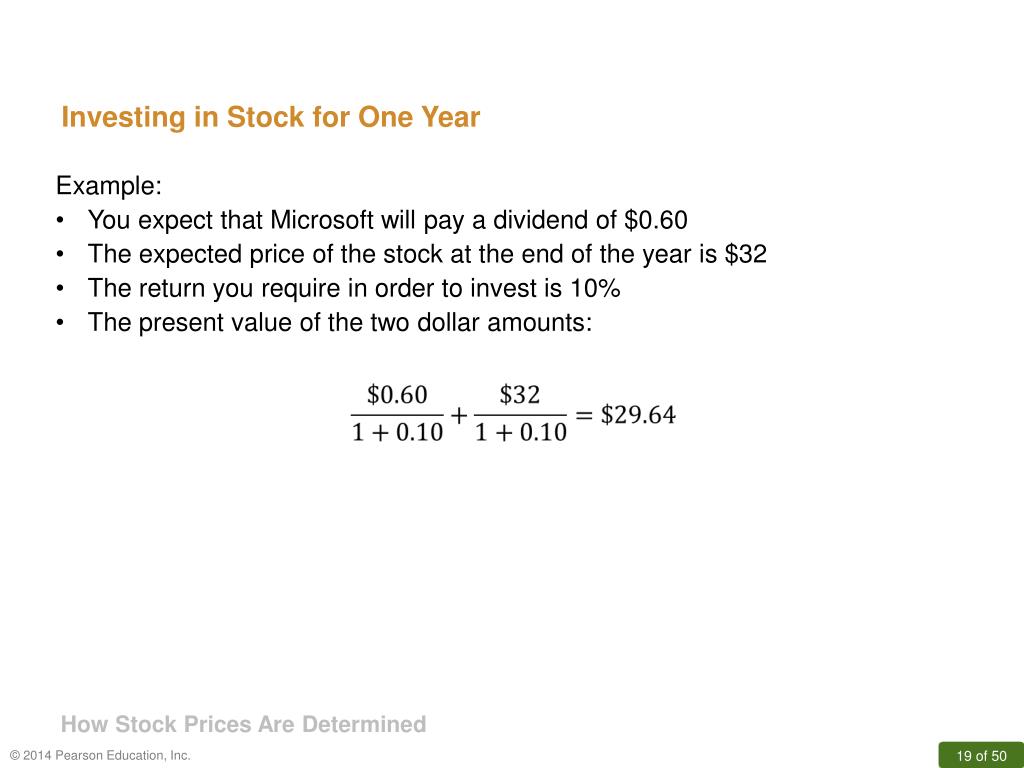Click the bullet point before The expected price

[60, 254]
